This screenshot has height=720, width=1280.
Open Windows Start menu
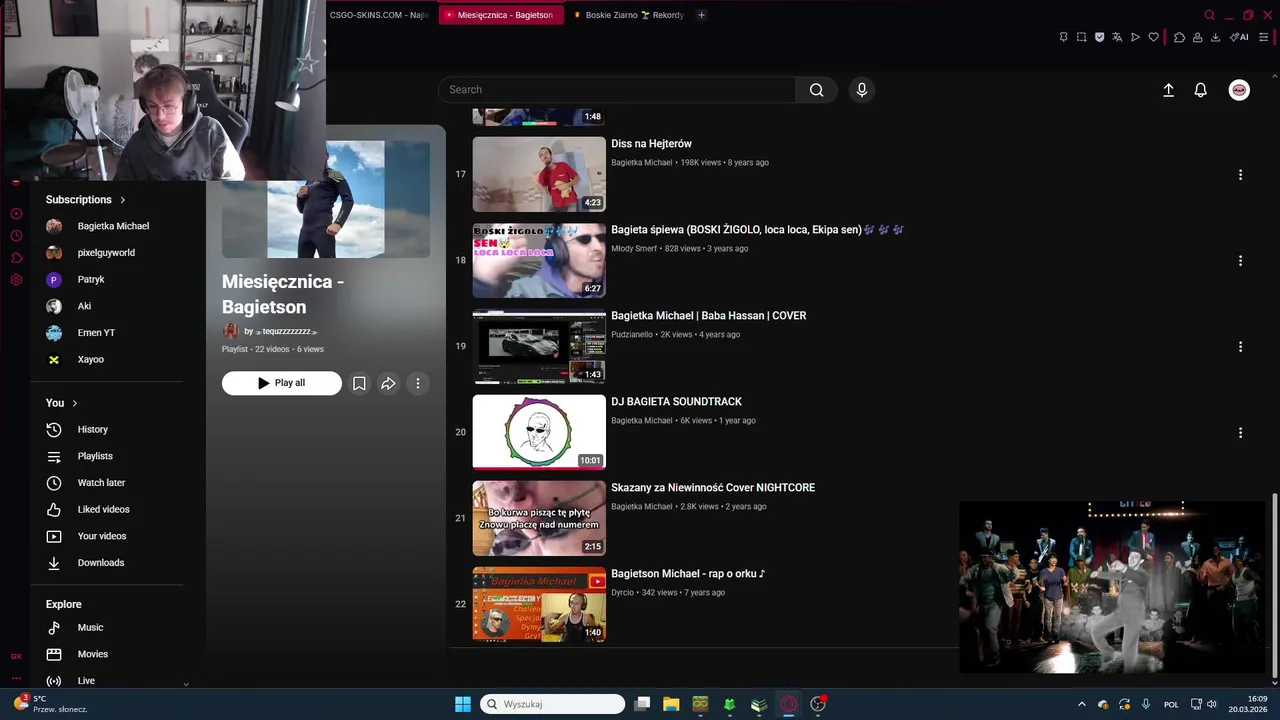pyautogui.click(x=463, y=704)
